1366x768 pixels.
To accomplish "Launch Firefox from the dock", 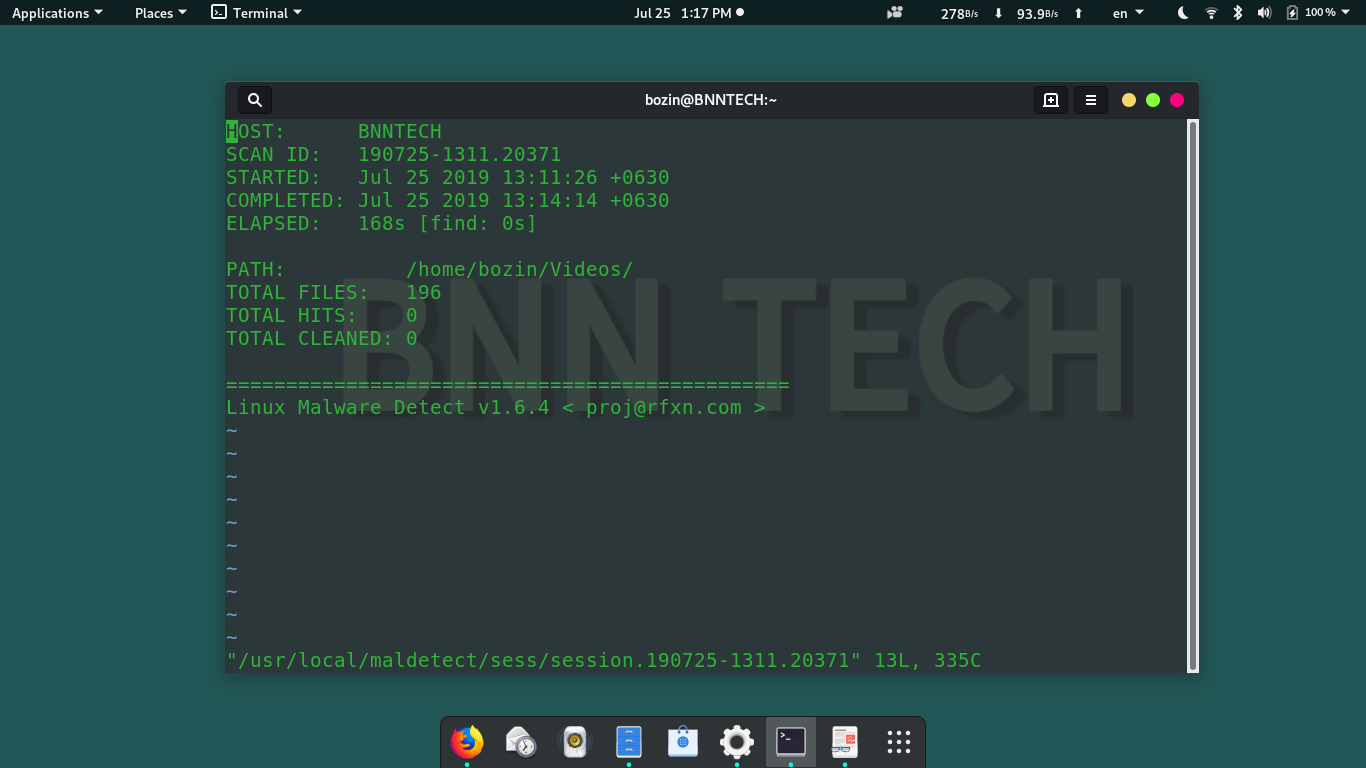I will [x=466, y=742].
